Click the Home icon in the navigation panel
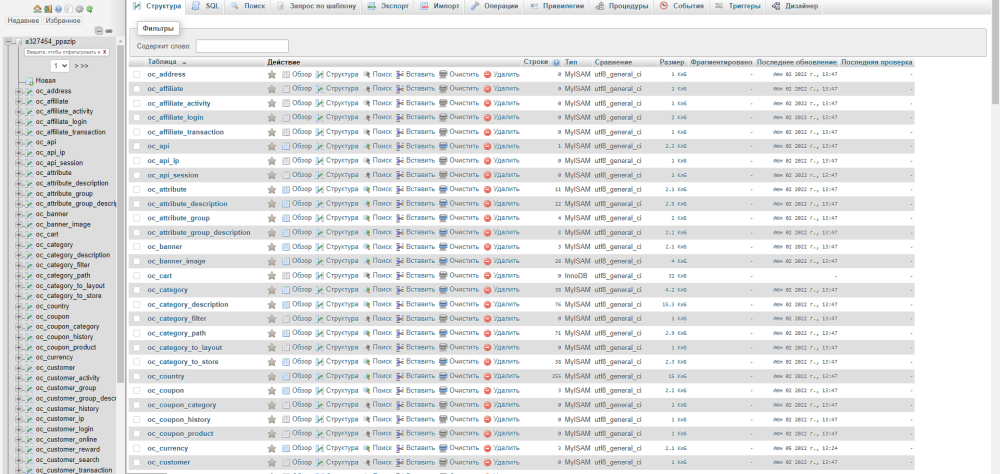Screen dimensions: 1000x474 coord(37,8)
